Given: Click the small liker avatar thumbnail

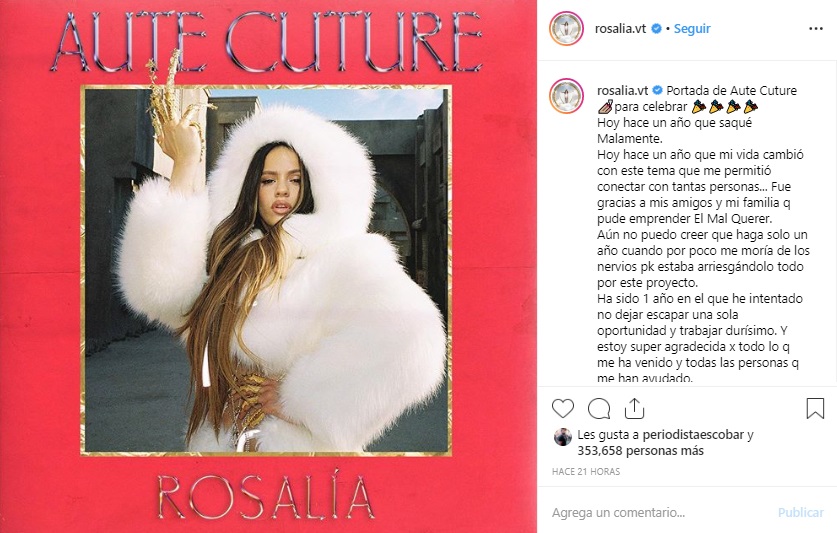Looking at the screenshot, I should click(563, 437).
